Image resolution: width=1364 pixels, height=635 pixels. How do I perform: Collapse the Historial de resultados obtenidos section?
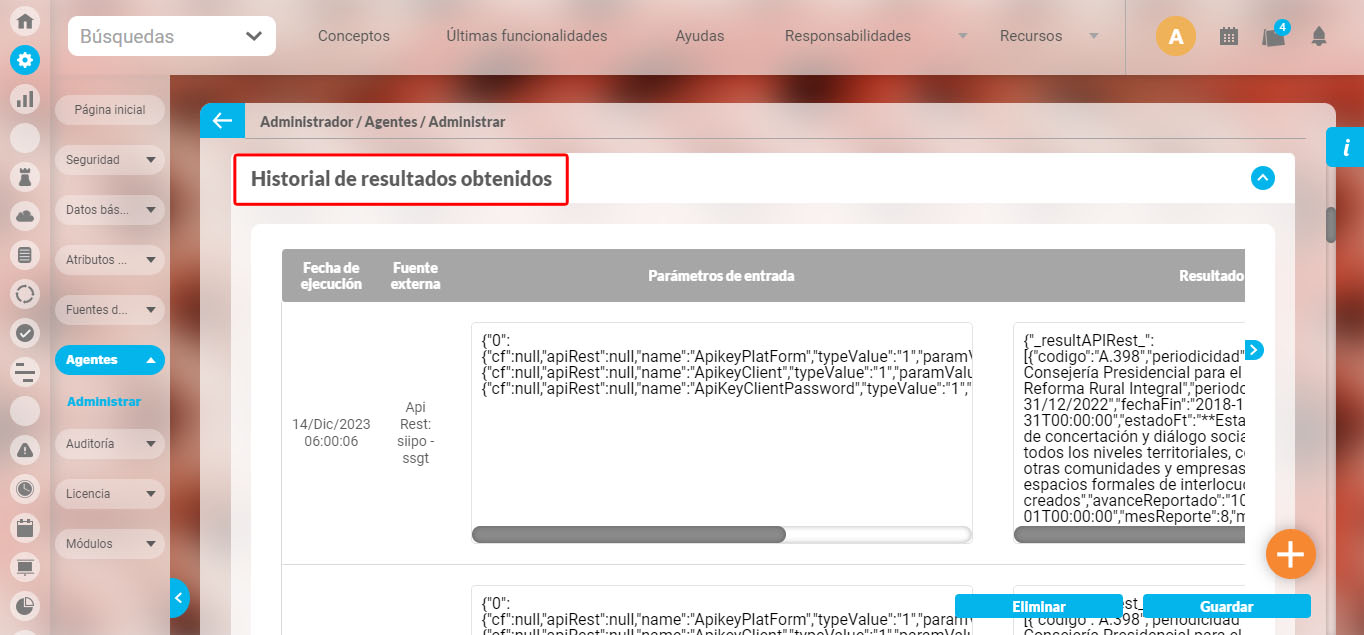1263,178
